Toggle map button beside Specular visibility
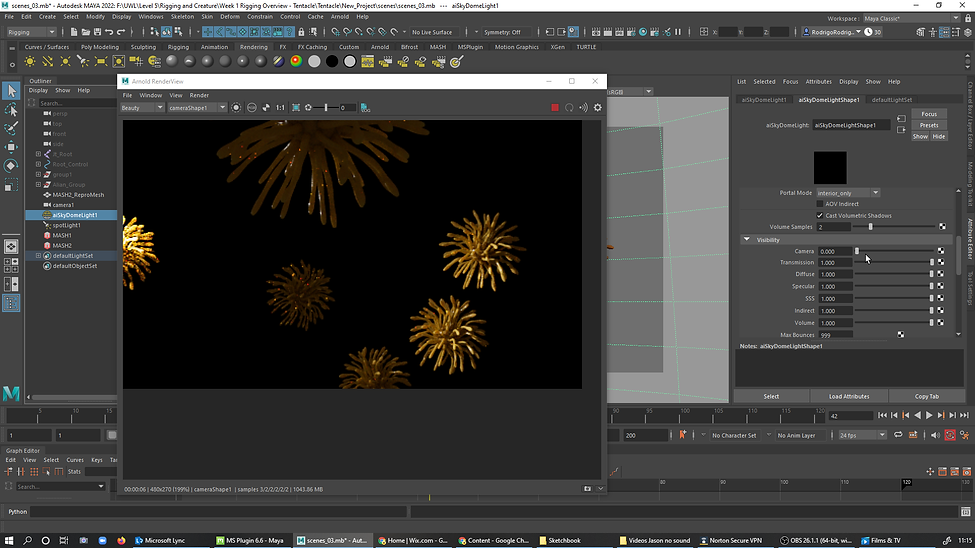This screenshot has width=975, height=548. (941, 287)
